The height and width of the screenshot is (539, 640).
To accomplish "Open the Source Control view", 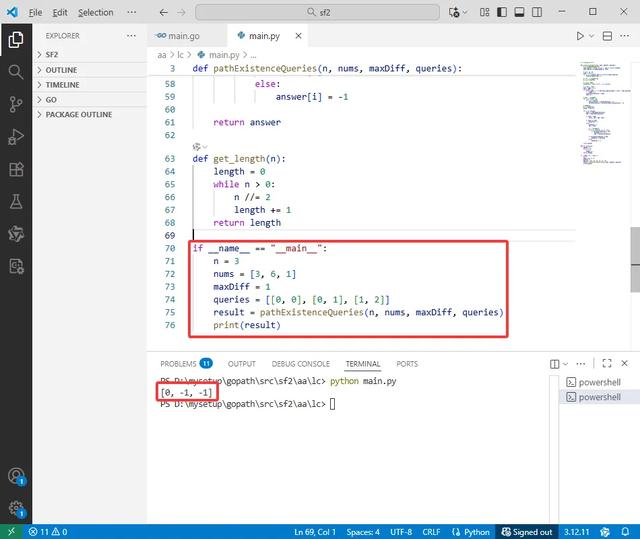I will pos(16,104).
